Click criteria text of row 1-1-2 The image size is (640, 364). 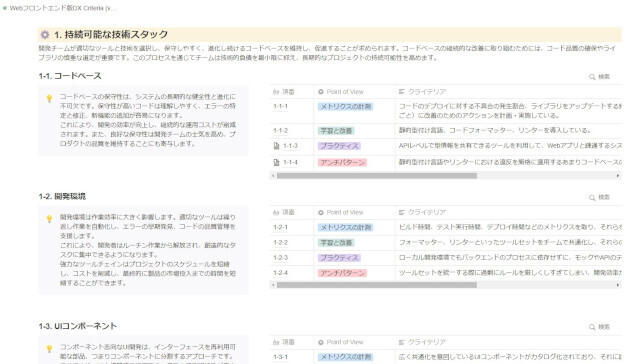[x=495, y=131]
